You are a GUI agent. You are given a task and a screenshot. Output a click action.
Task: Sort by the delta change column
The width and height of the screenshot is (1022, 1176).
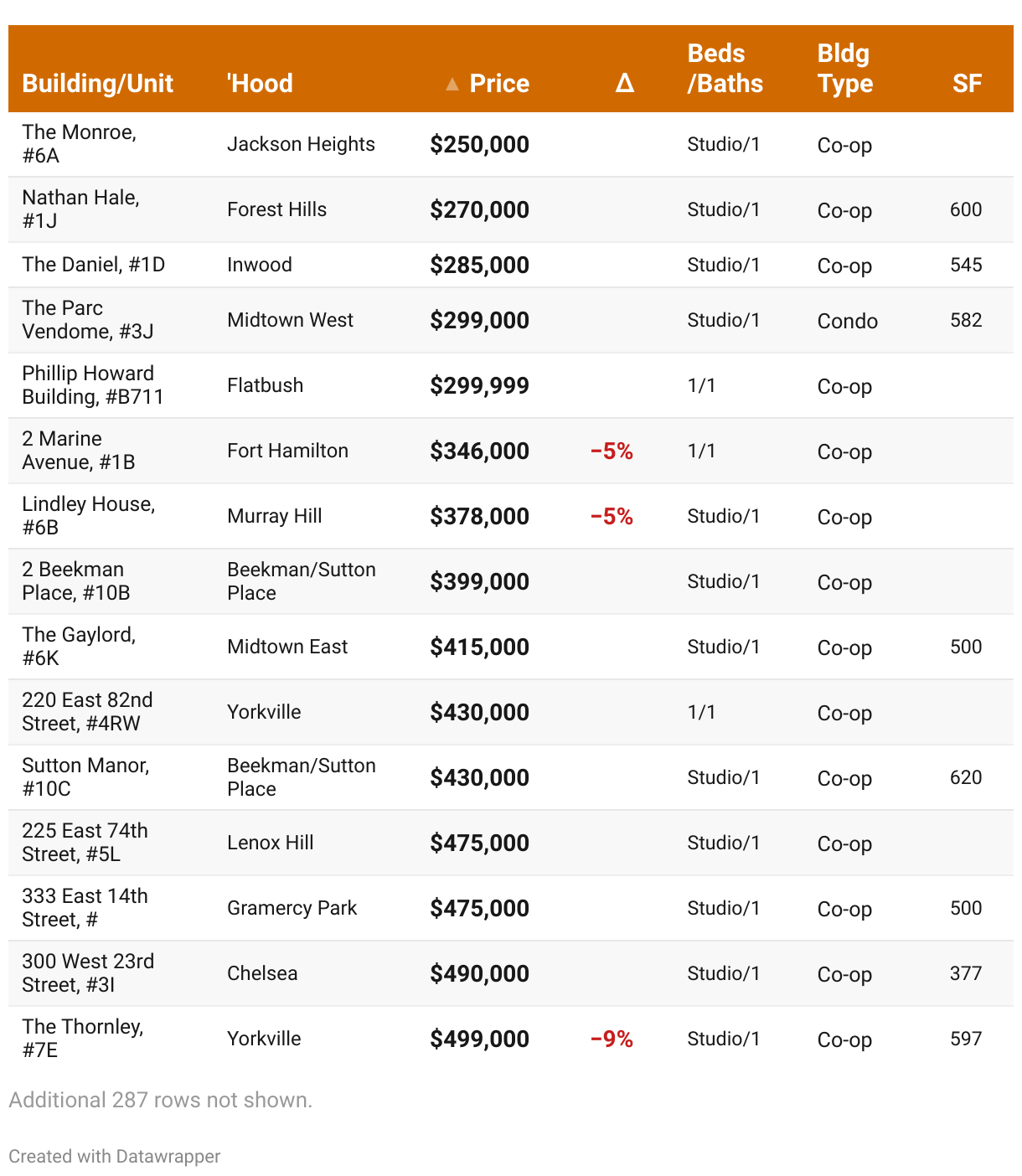(624, 84)
